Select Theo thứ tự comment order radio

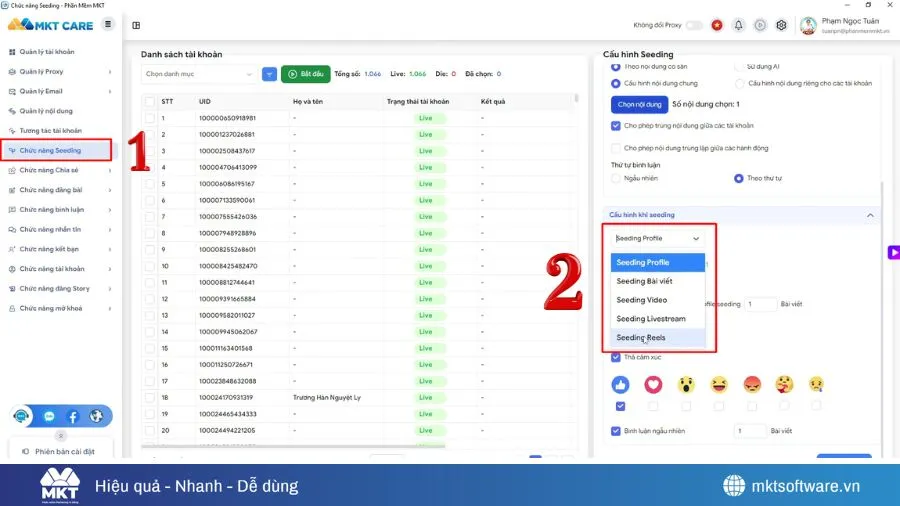pyautogui.click(x=739, y=178)
